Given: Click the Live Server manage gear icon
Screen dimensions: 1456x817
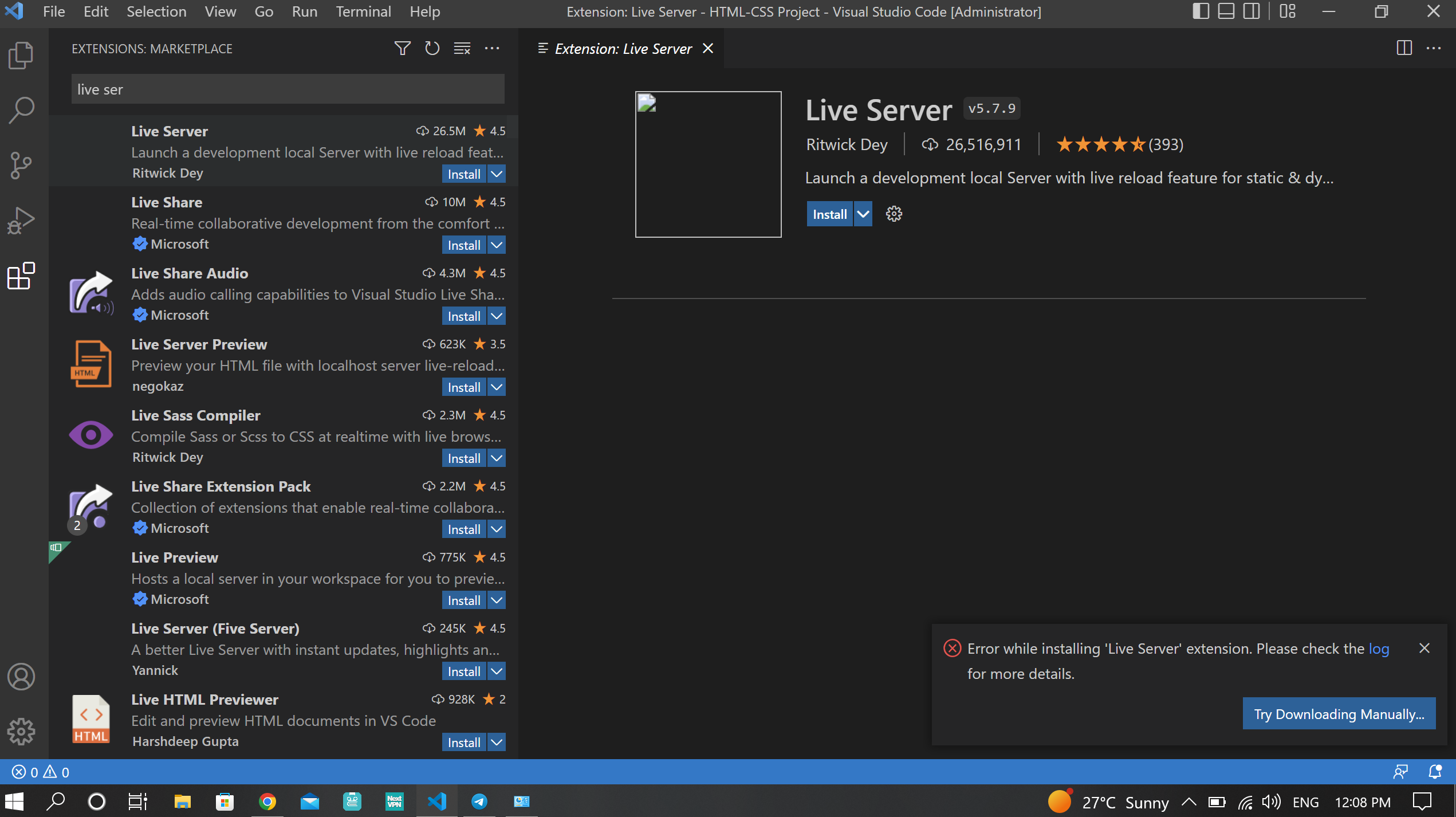Looking at the screenshot, I should (894, 214).
